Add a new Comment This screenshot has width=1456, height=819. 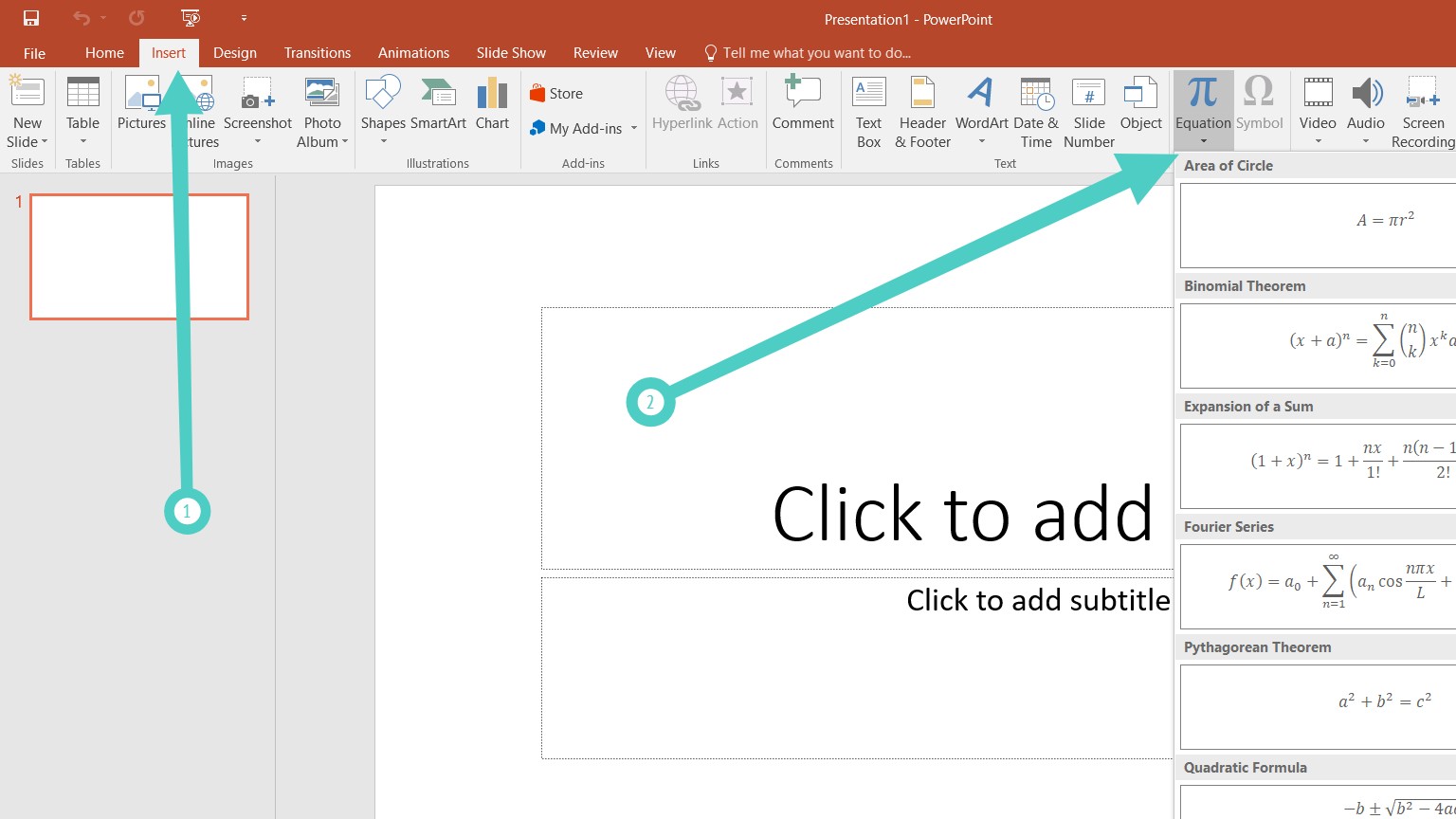[803, 102]
